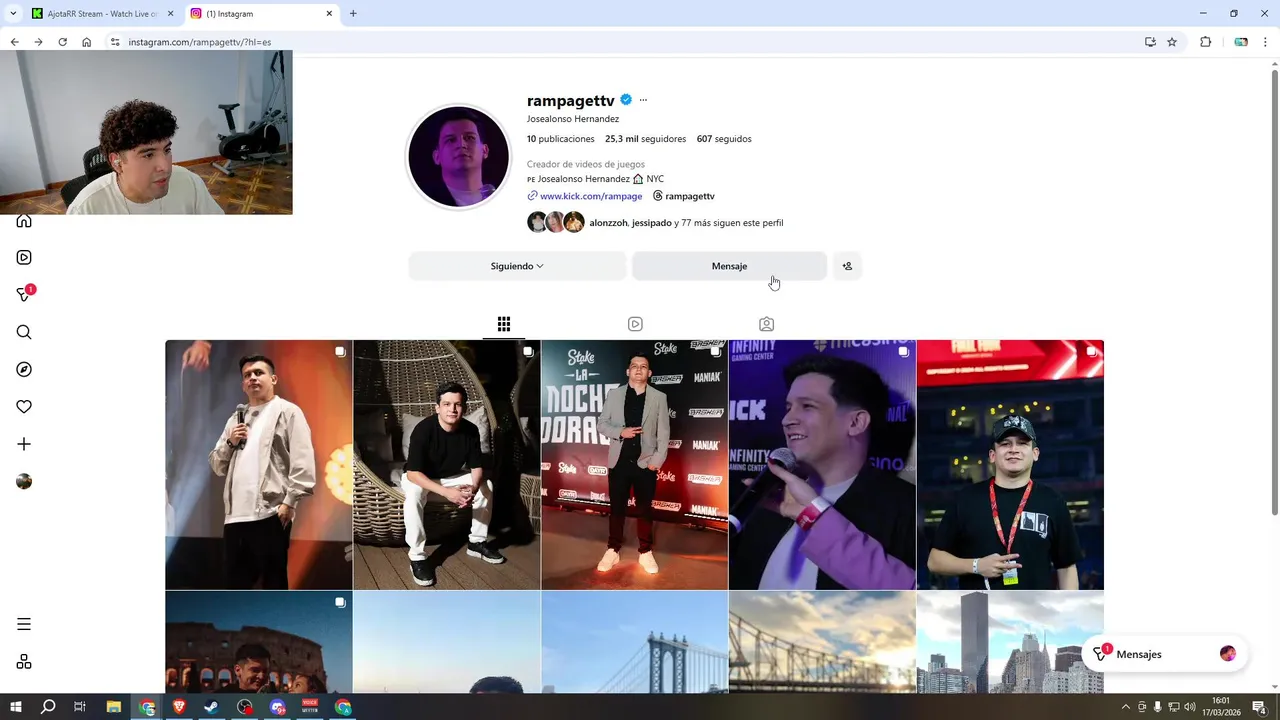Open a new browser tab
The image size is (1280, 720).
pos(353,14)
